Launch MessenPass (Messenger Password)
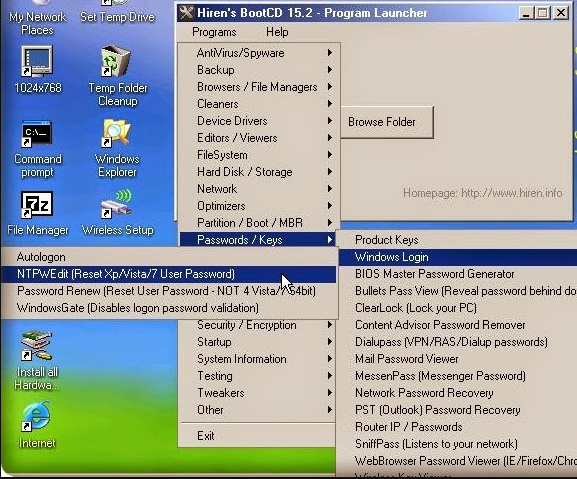This screenshot has width=577, height=479. click(x=457, y=376)
